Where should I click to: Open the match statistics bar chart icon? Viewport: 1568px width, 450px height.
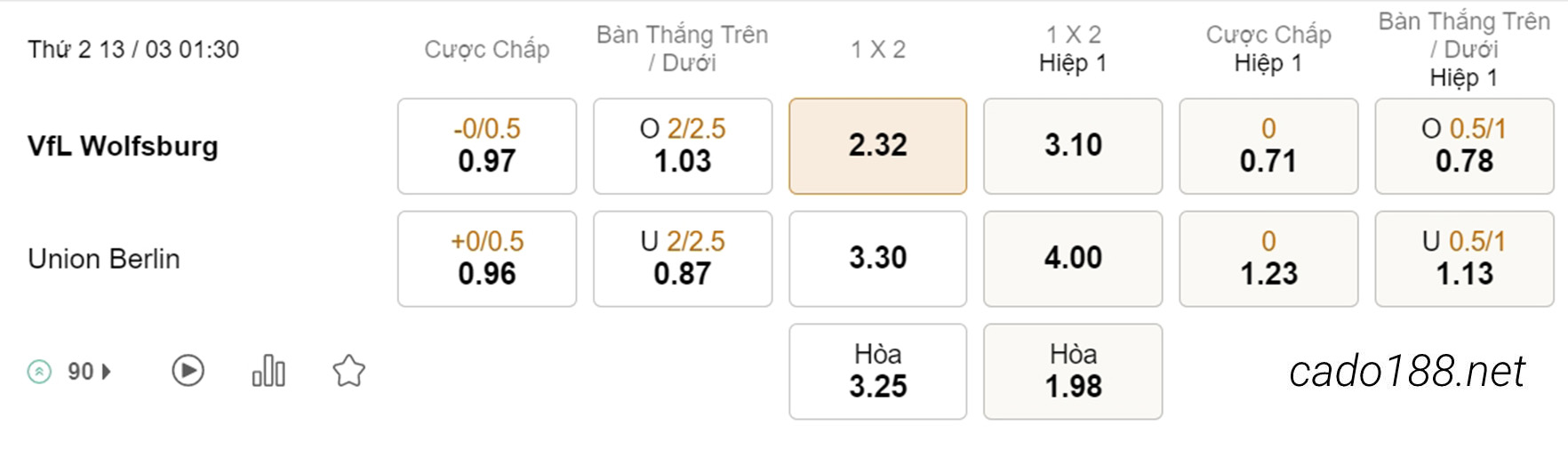(x=268, y=371)
